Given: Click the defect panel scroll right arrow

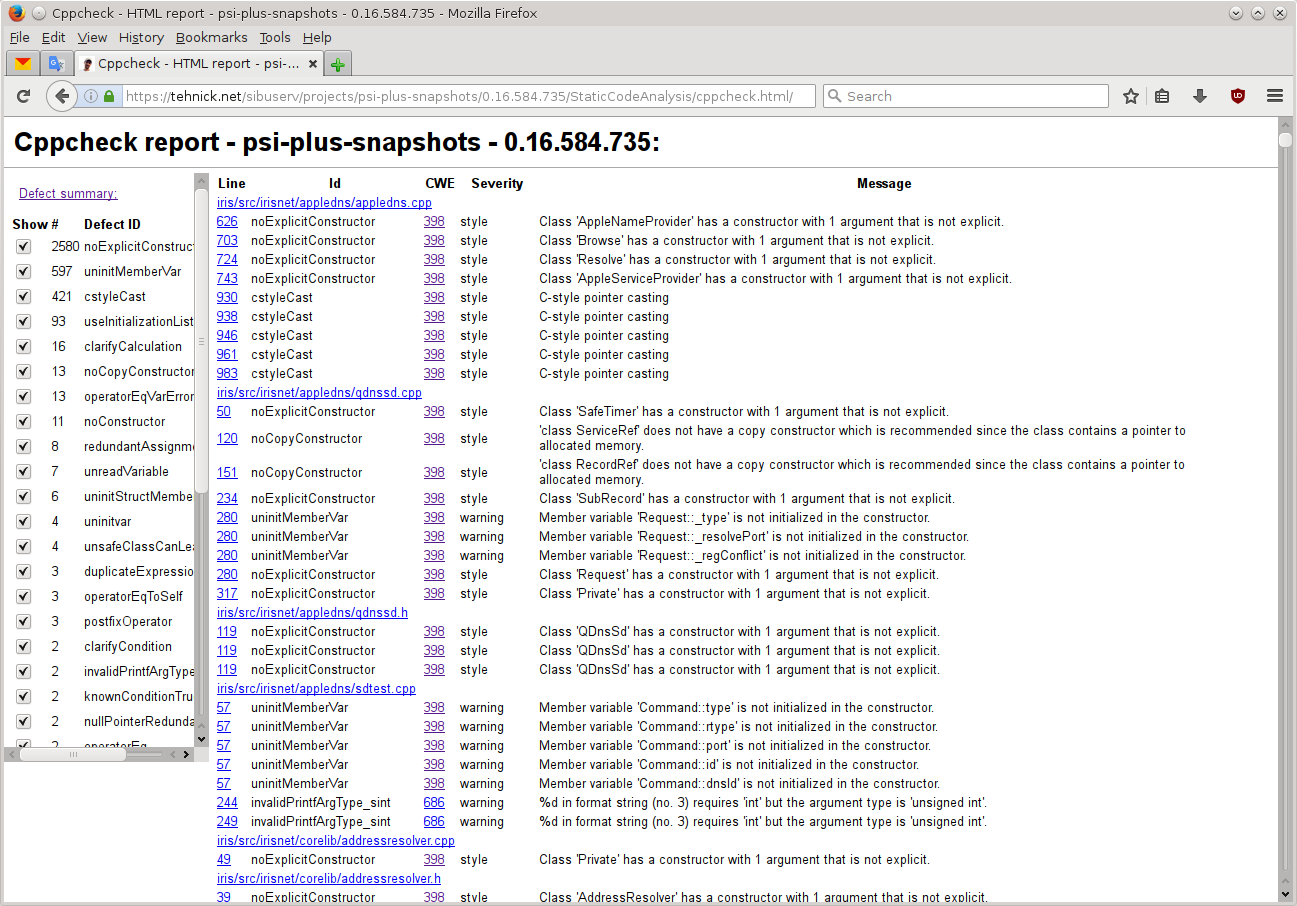Looking at the screenshot, I should click(x=186, y=754).
